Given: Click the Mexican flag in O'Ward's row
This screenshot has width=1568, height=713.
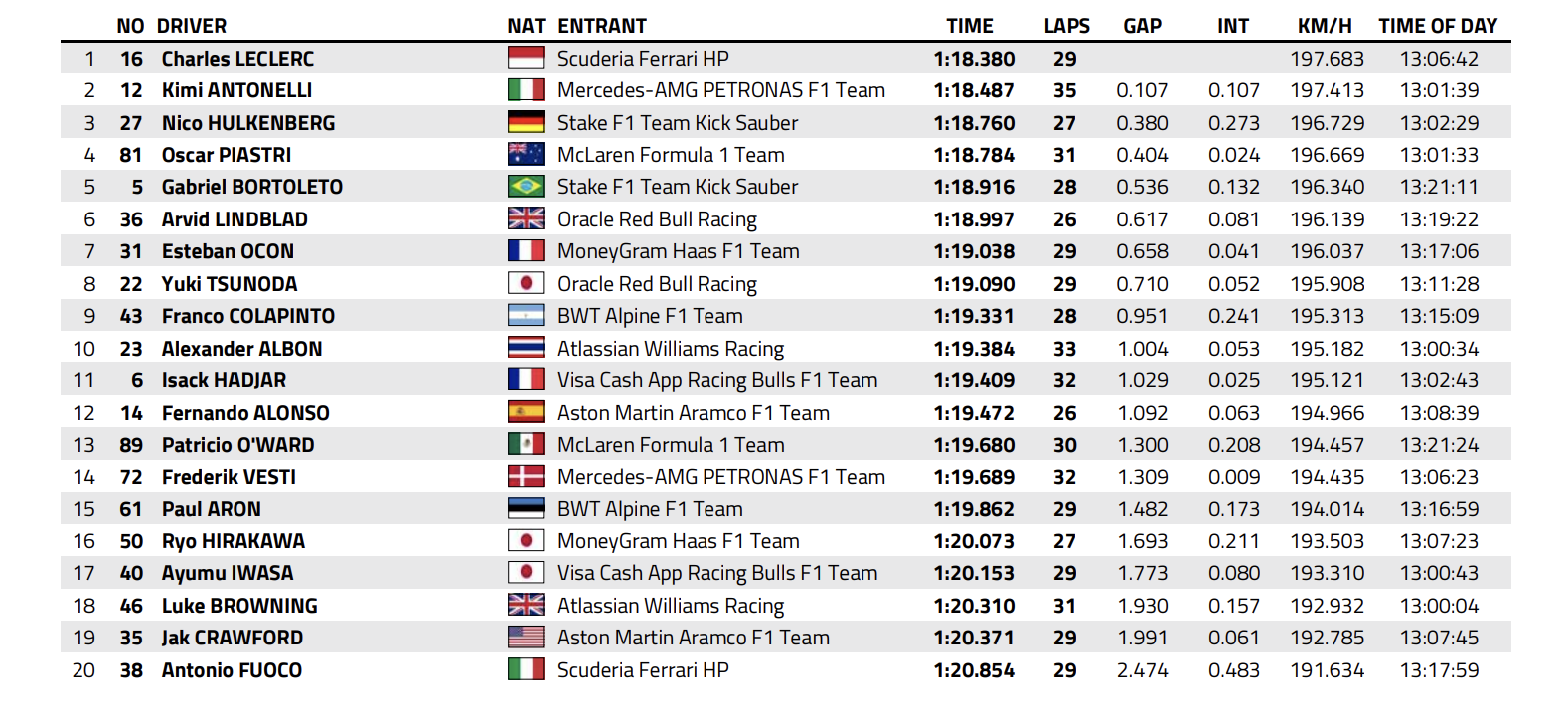Looking at the screenshot, I should tap(526, 445).
